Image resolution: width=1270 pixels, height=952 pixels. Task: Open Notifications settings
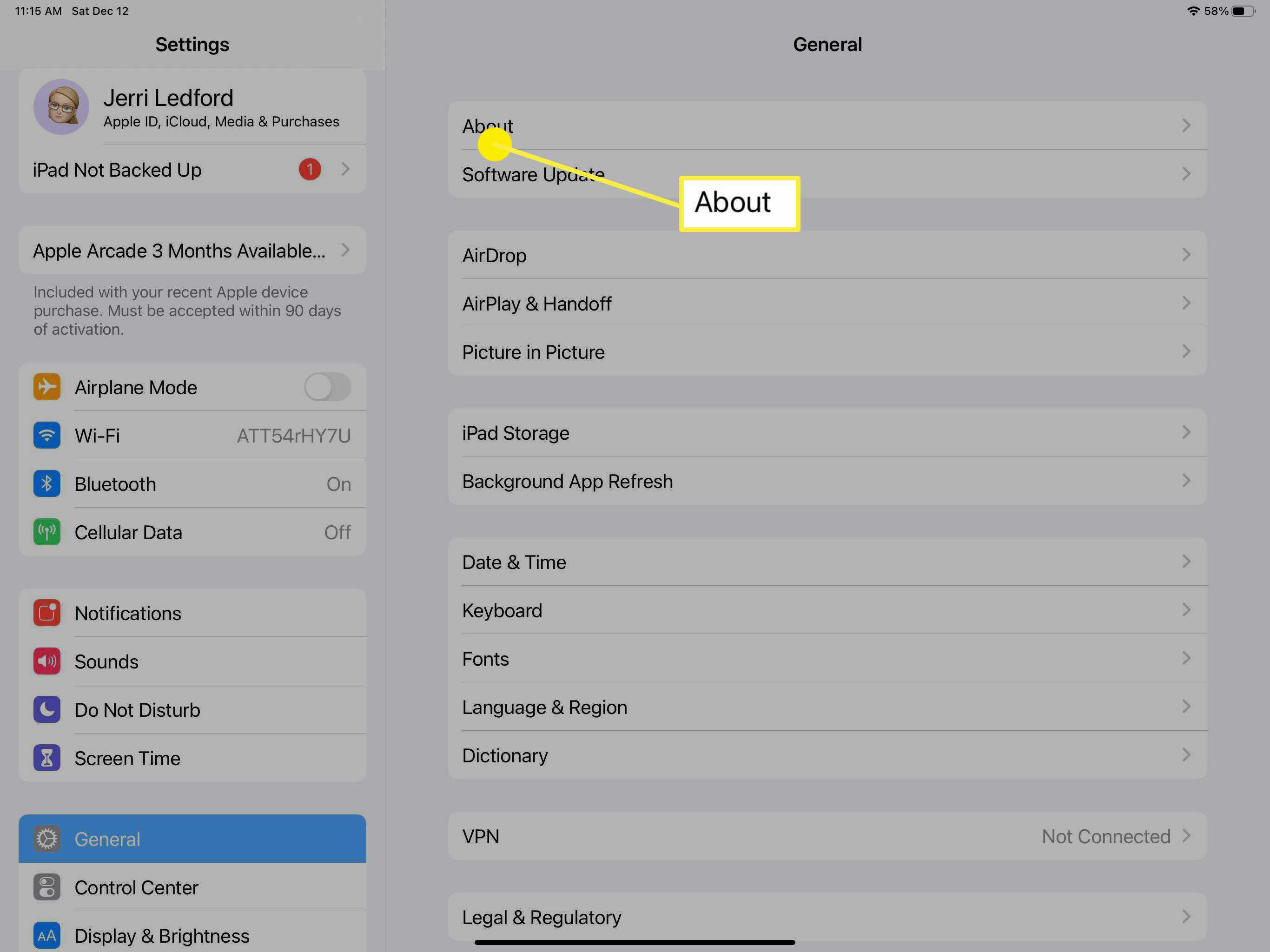[192, 613]
